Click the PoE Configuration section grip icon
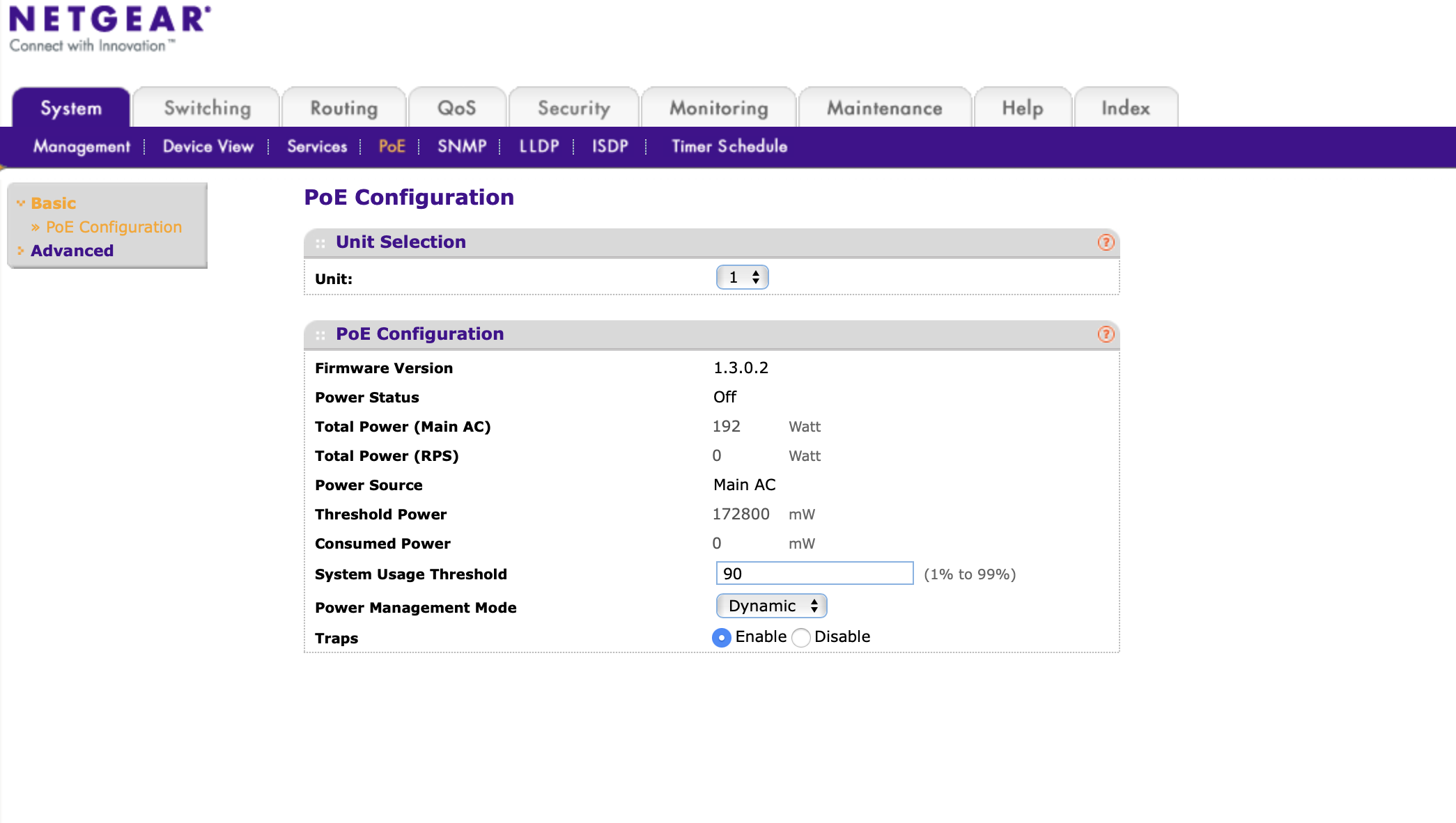The height and width of the screenshot is (823, 1456). [320, 335]
